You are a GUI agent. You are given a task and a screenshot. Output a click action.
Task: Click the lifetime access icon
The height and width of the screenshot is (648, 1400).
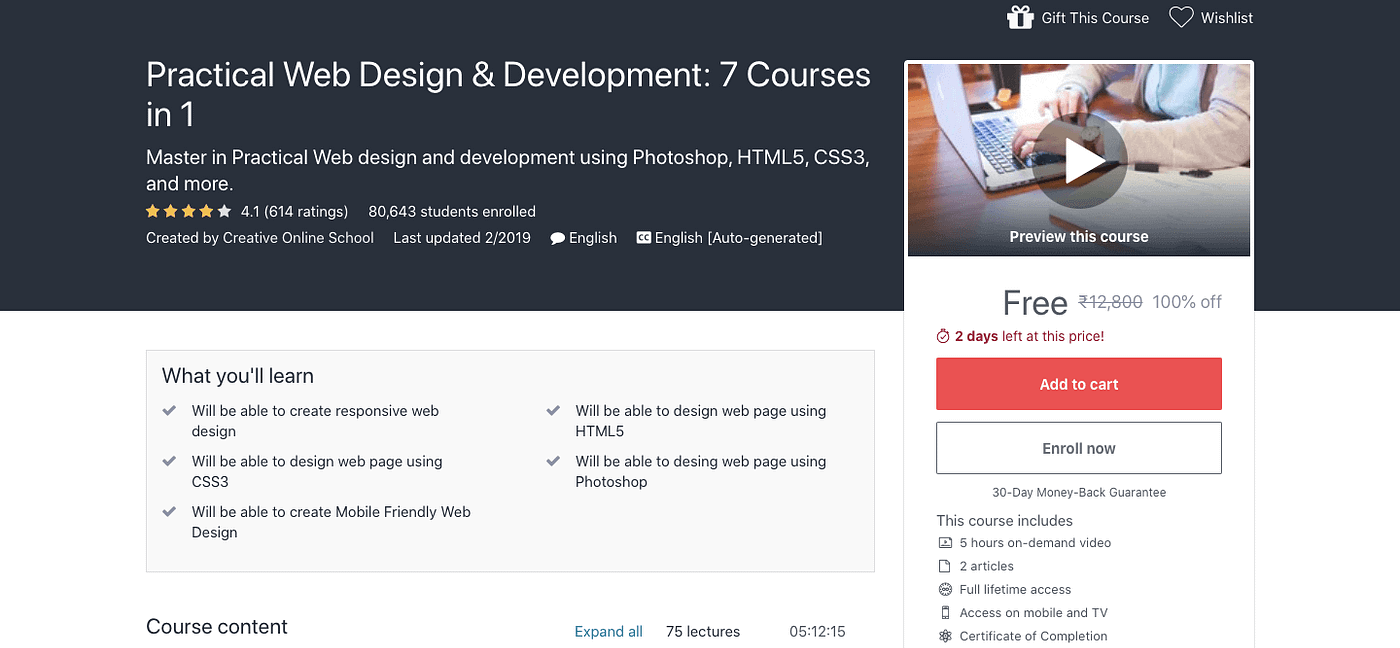tap(945, 590)
